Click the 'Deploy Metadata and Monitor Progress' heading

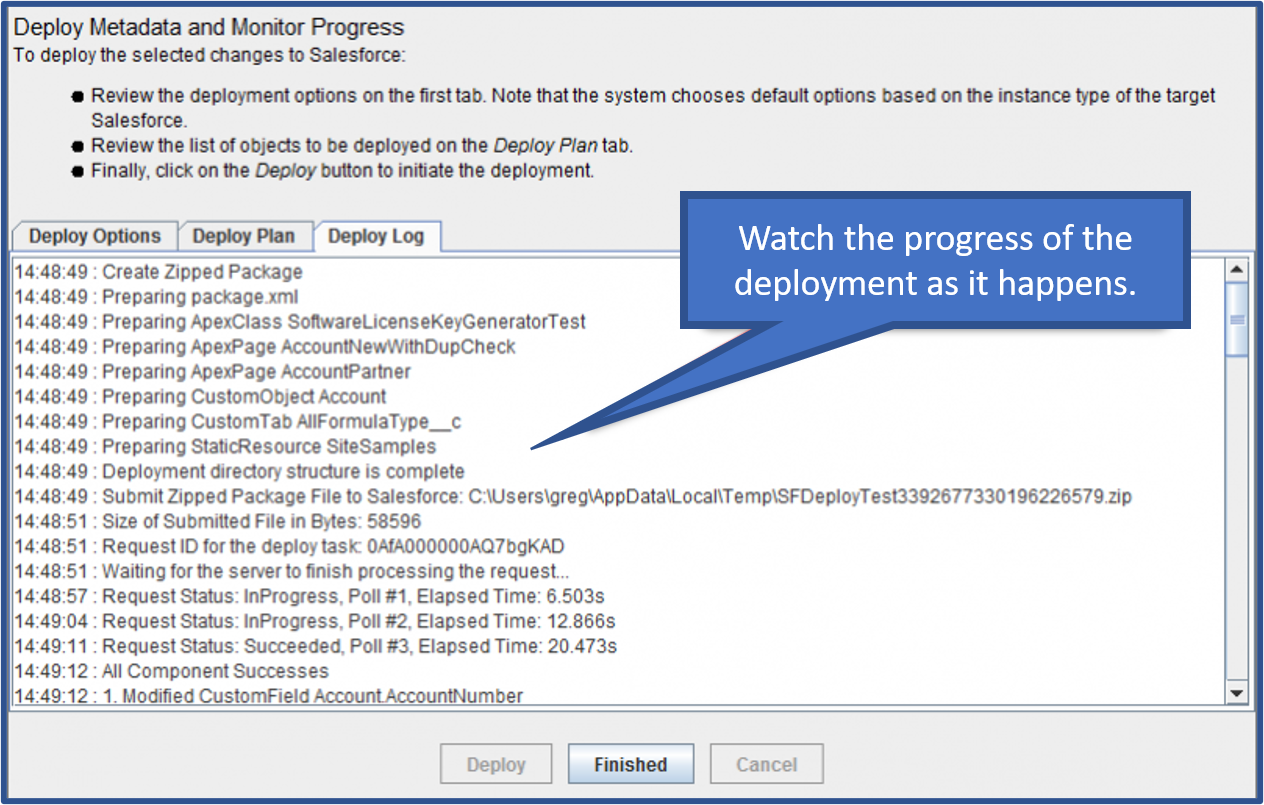(x=209, y=27)
